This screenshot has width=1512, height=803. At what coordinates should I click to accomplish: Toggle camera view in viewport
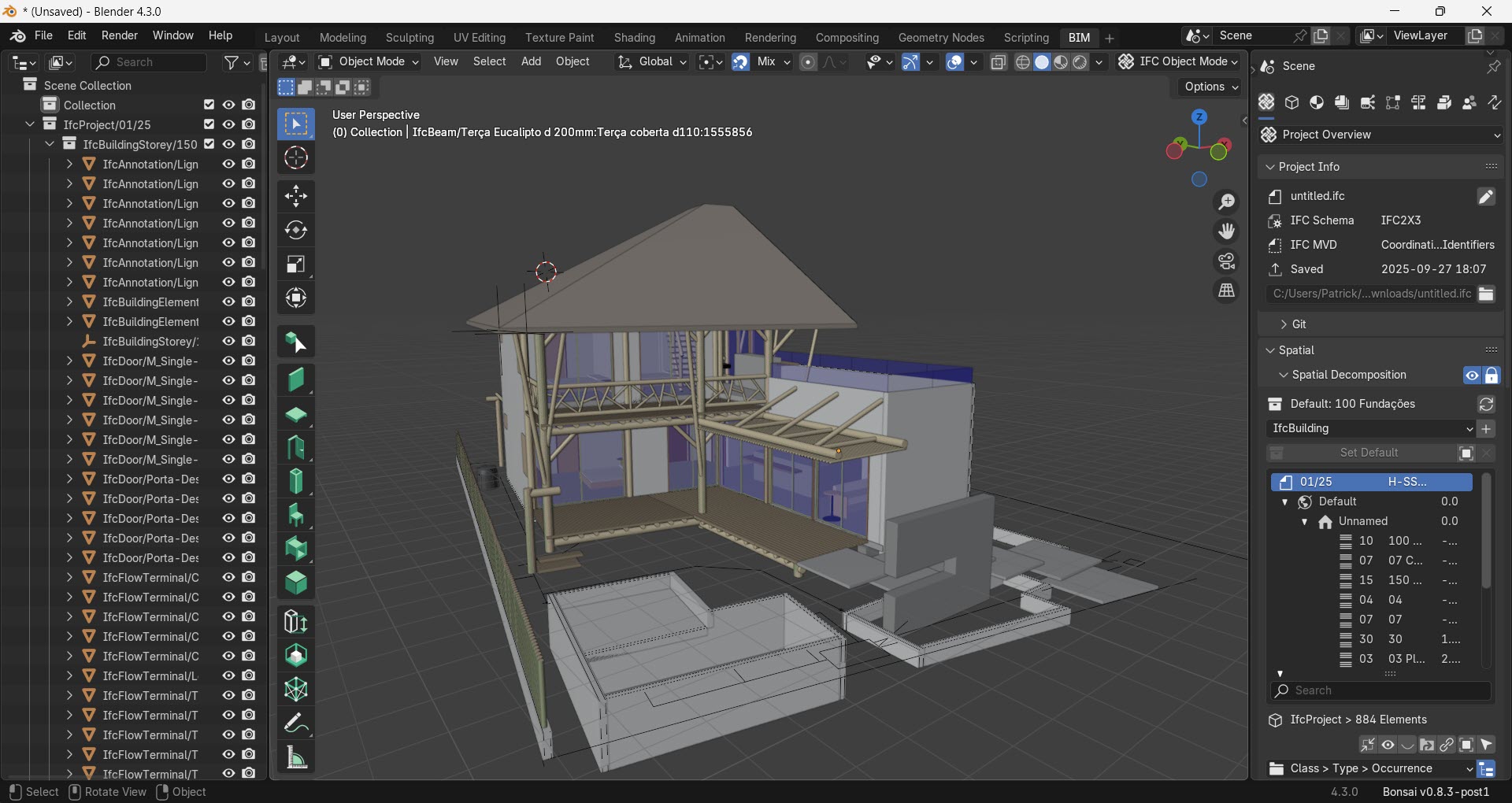coord(1226,261)
